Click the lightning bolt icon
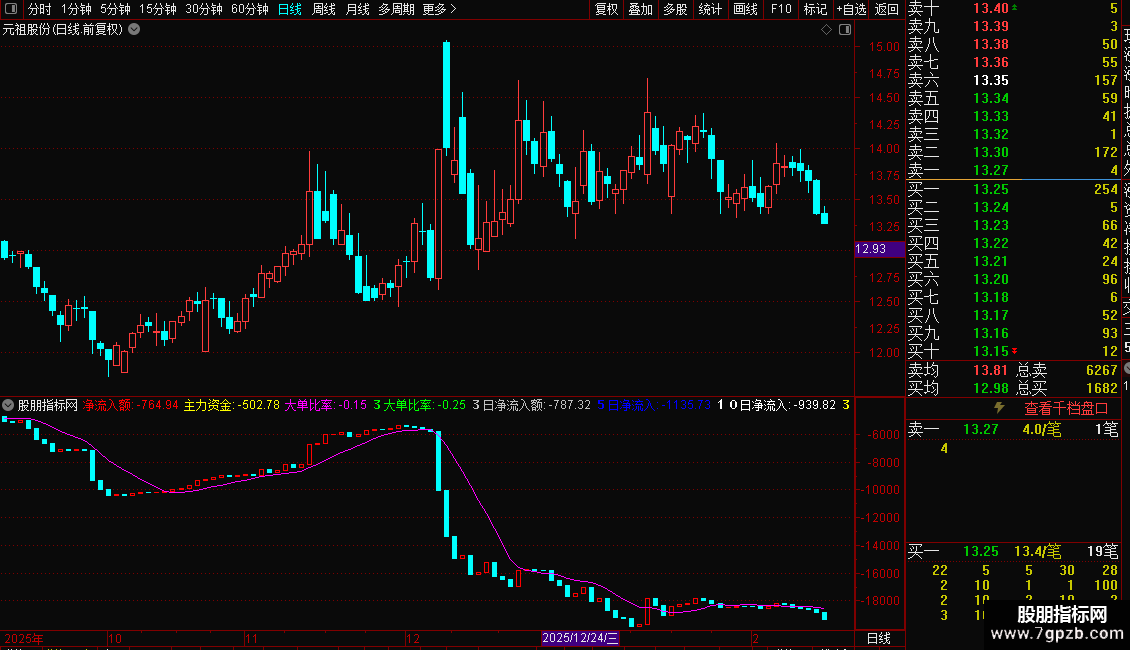This screenshot has height=650, width=1130. coord(999,408)
